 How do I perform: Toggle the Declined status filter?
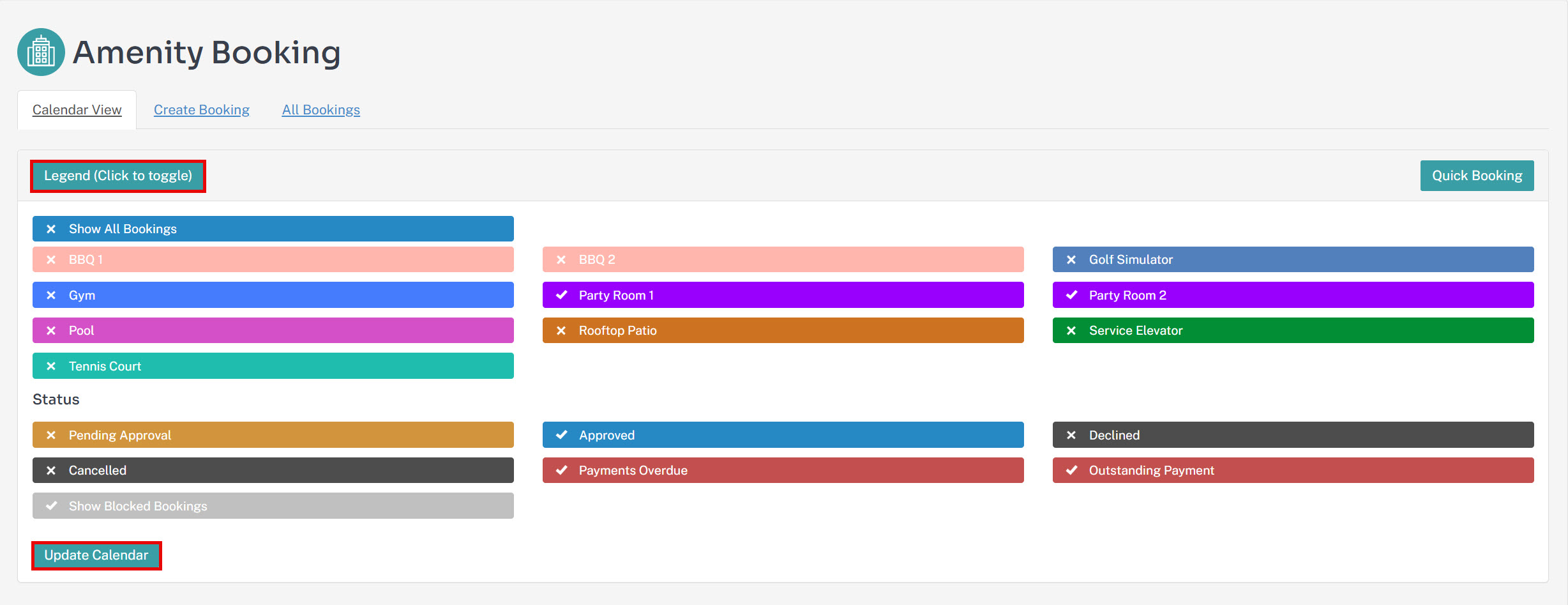[1293, 435]
